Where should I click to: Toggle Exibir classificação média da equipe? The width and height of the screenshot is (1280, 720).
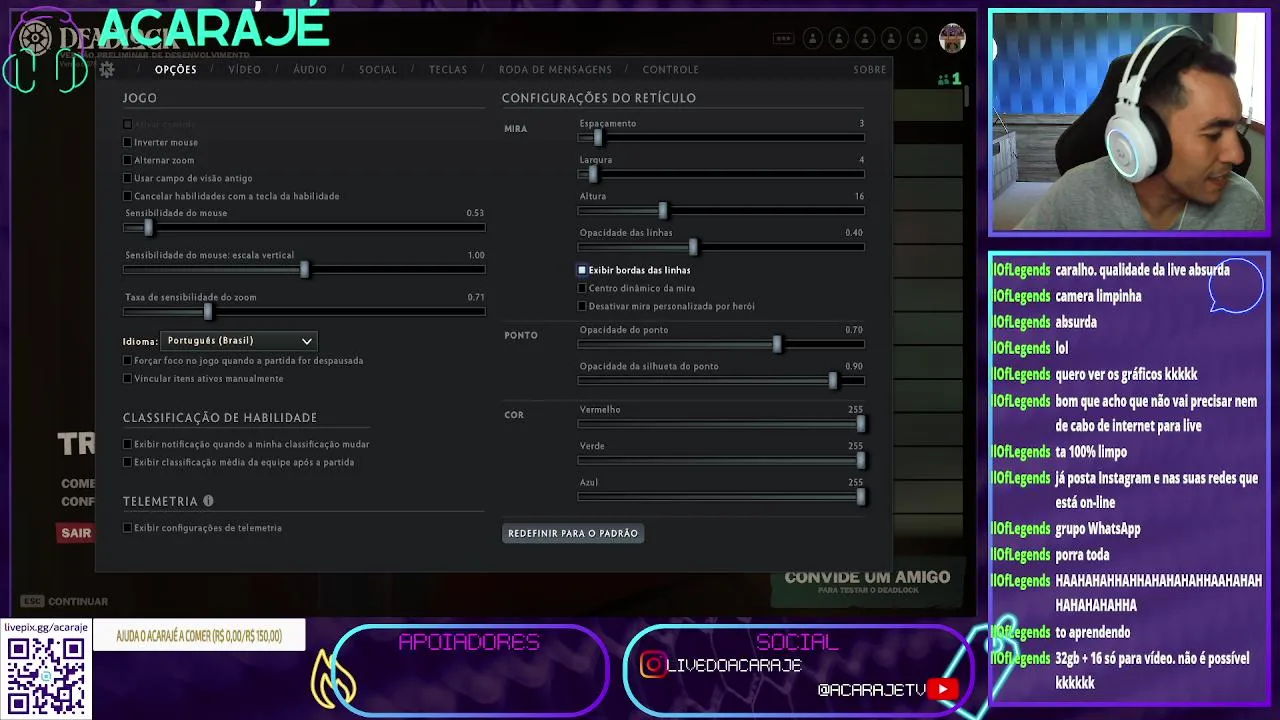coord(127,462)
